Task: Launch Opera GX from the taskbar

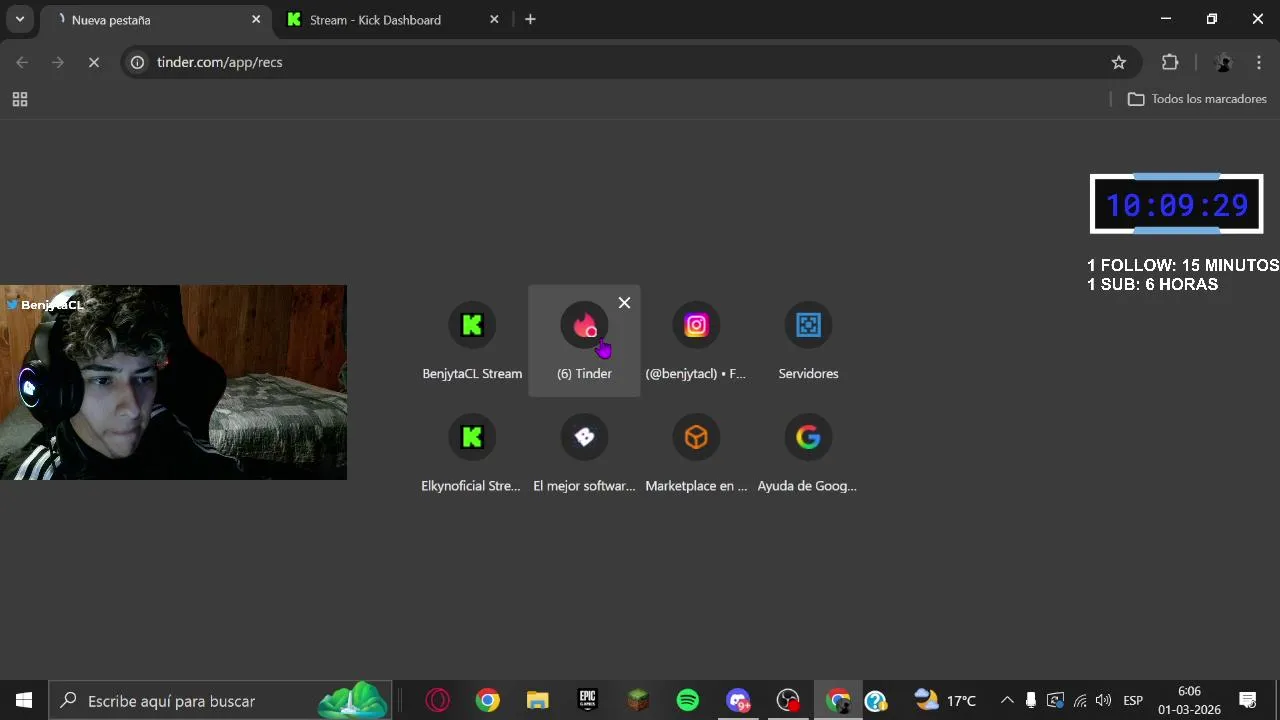Action: 437,701
